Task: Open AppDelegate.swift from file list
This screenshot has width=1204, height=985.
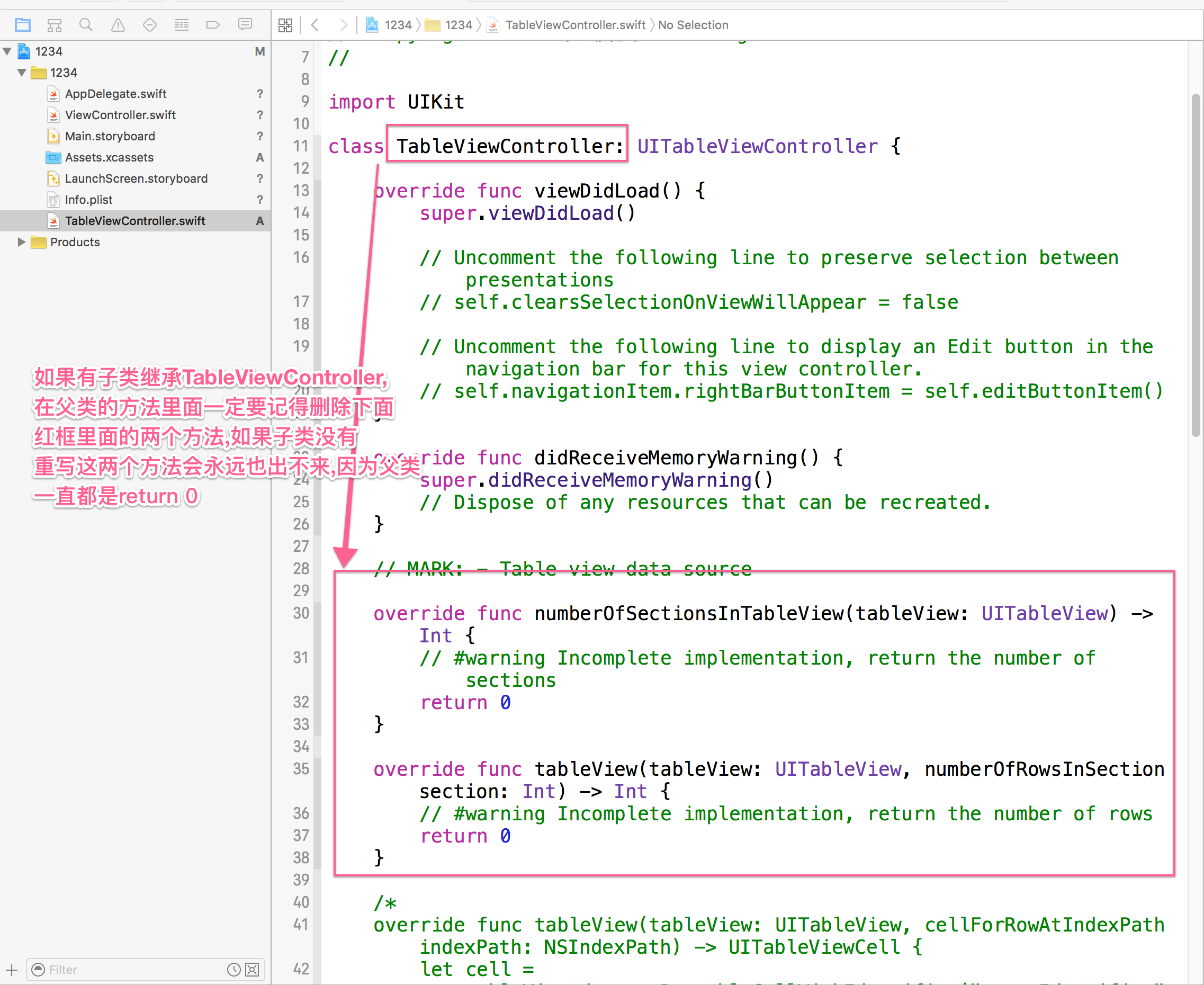Action: pos(115,93)
